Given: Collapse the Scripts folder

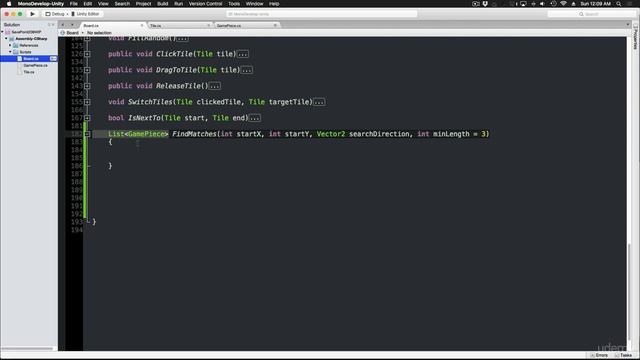Looking at the screenshot, I should click(x=10, y=52).
